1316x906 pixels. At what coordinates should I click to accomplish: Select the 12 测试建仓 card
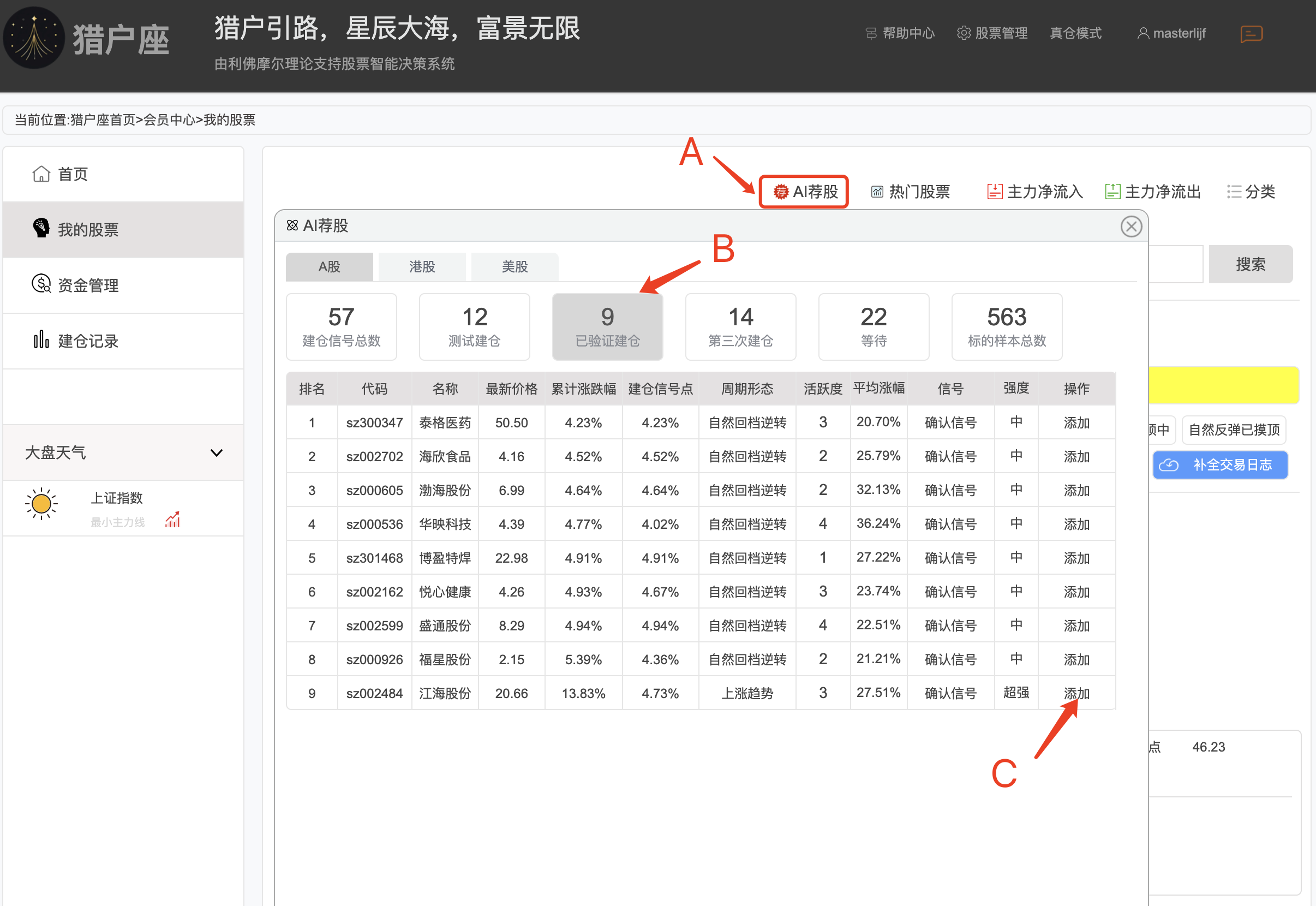pos(475,326)
